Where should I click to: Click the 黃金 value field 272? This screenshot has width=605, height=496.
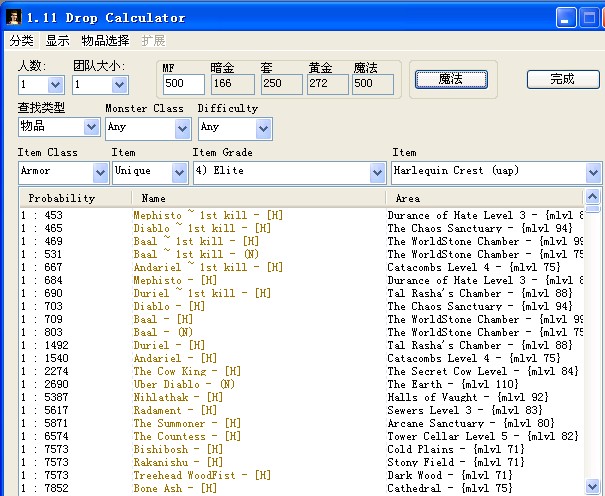[x=328, y=84]
